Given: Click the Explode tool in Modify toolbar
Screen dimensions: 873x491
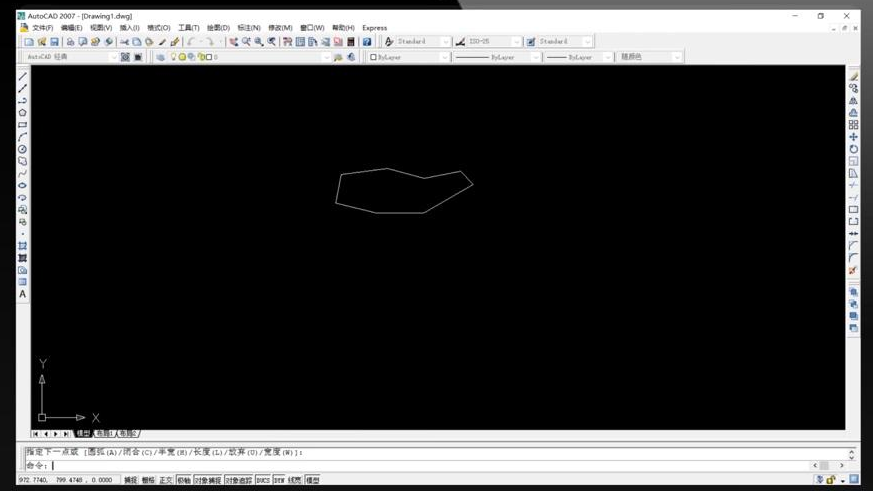Looking at the screenshot, I should pos(853,271).
